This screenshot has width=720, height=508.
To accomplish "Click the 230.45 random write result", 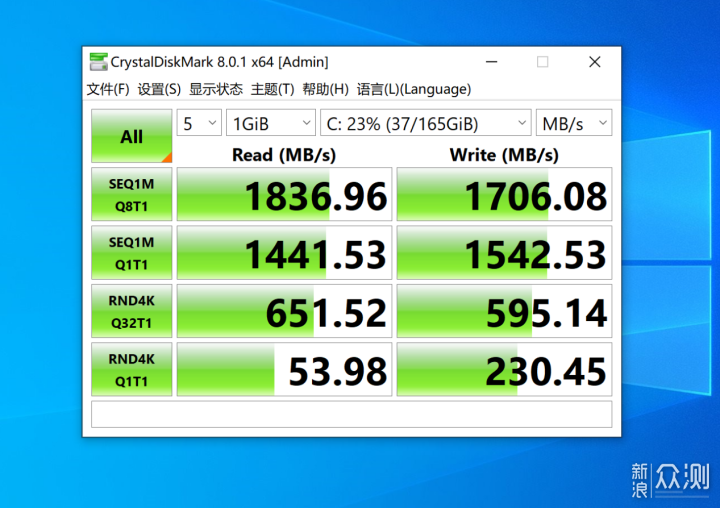I will click(x=504, y=370).
